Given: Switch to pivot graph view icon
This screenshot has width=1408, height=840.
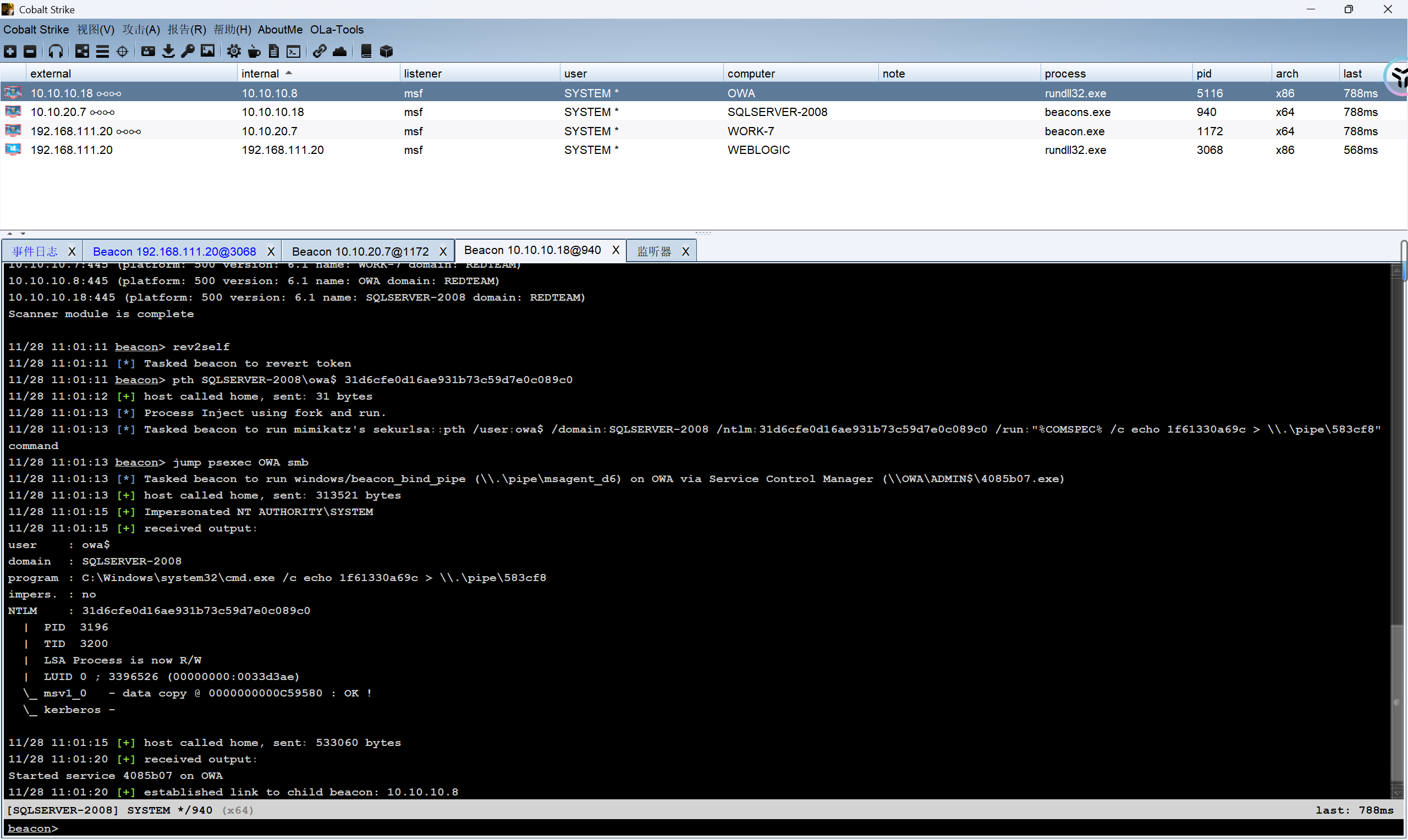Looking at the screenshot, I should (x=82, y=52).
